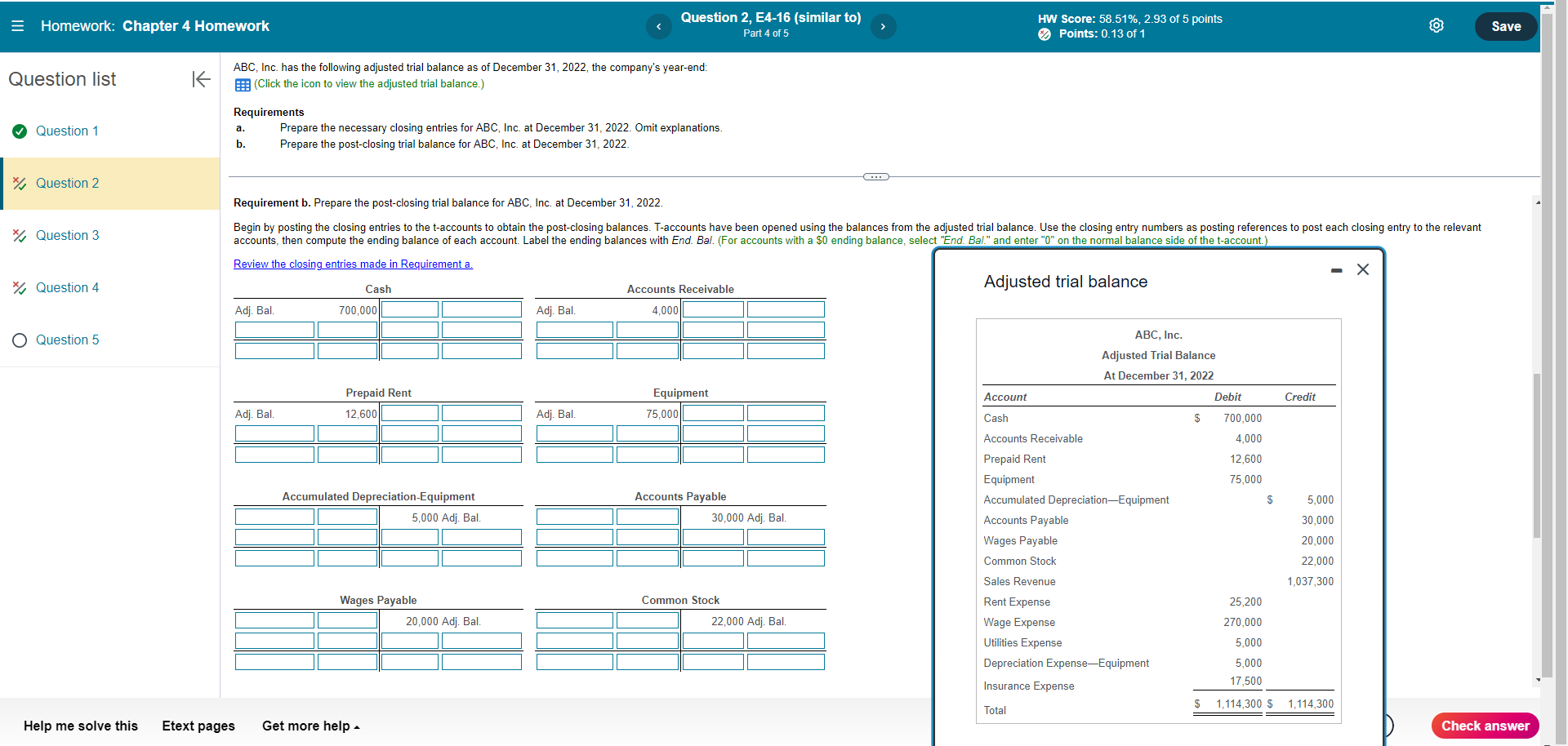Go to next question arrow

coord(883,27)
